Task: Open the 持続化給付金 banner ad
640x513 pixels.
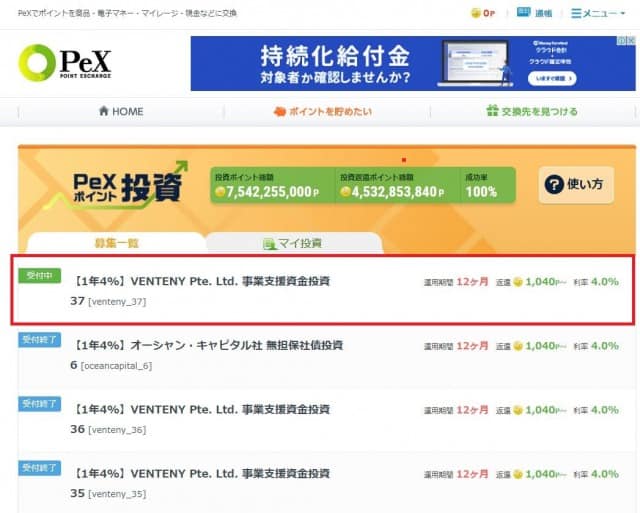Action: pyautogui.click(x=413, y=63)
